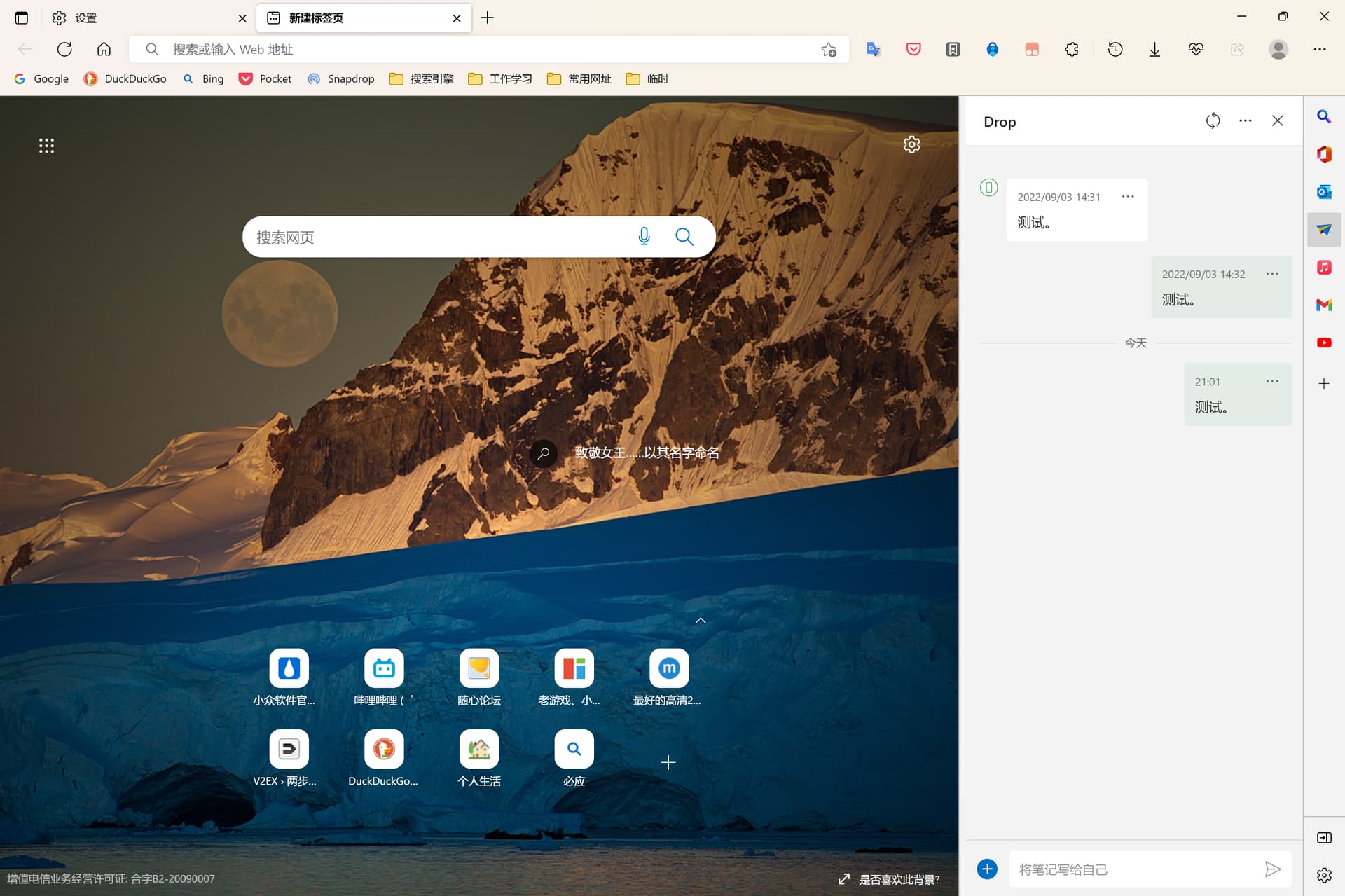This screenshot has height=896, width=1345.
Task: Click the Pocket extension toolbar icon
Action: [x=913, y=49]
